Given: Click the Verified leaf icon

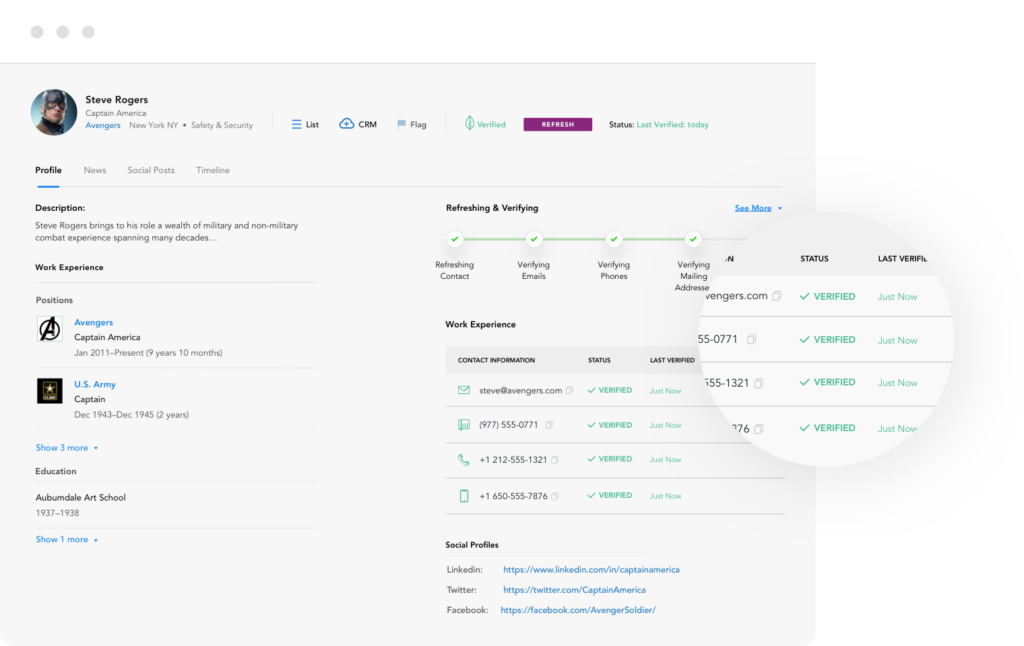Looking at the screenshot, I should coord(469,123).
